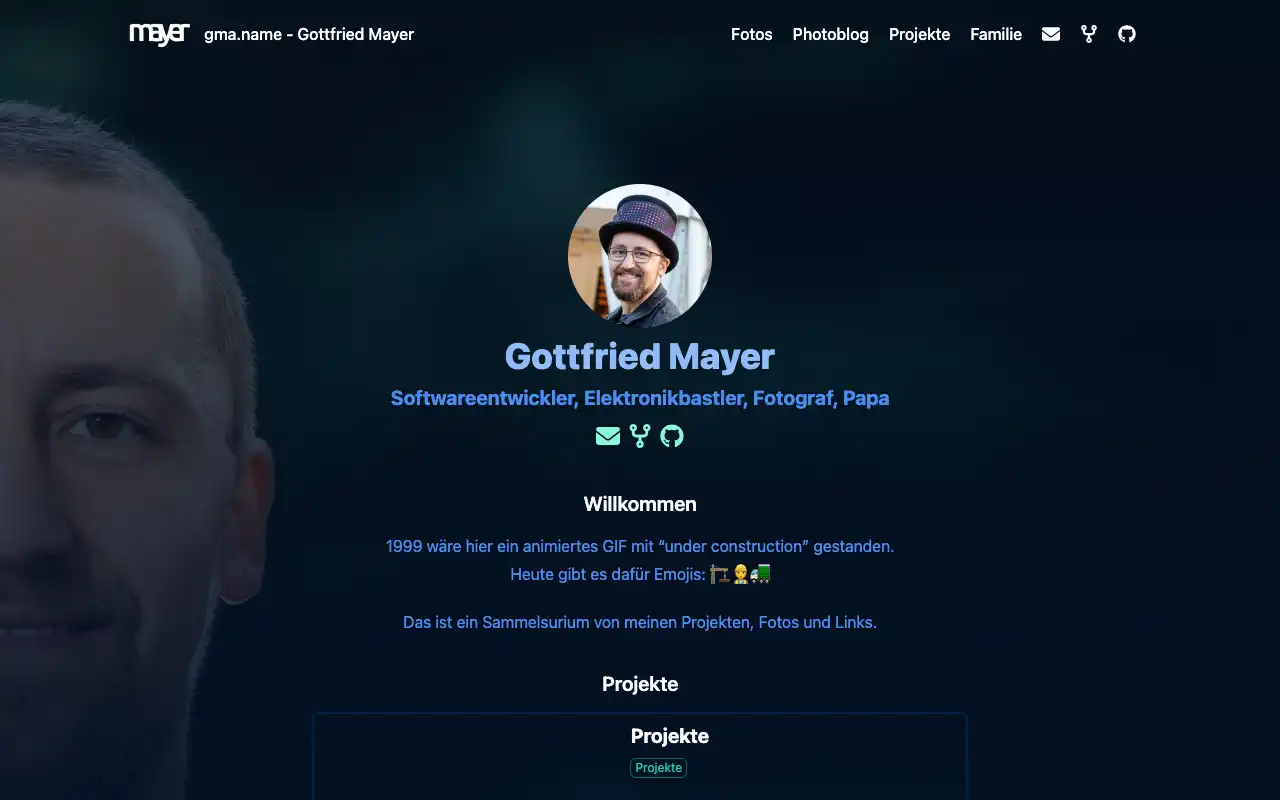Click the round profile photo with hat
The height and width of the screenshot is (800, 1280).
[640, 256]
